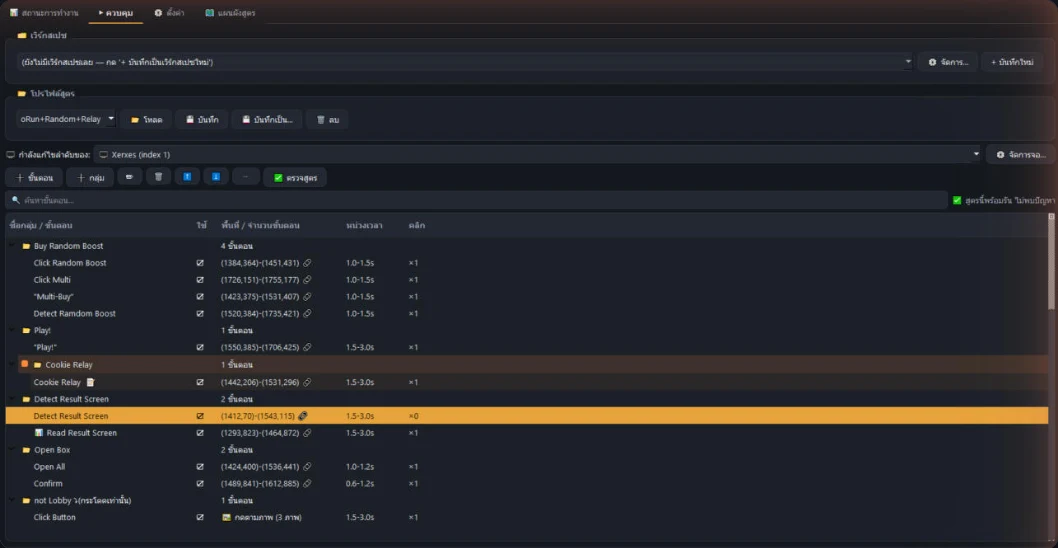The image size is (1058, 548).
Task: Click link icon in Click Random Boost row
Action: coord(307,263)
